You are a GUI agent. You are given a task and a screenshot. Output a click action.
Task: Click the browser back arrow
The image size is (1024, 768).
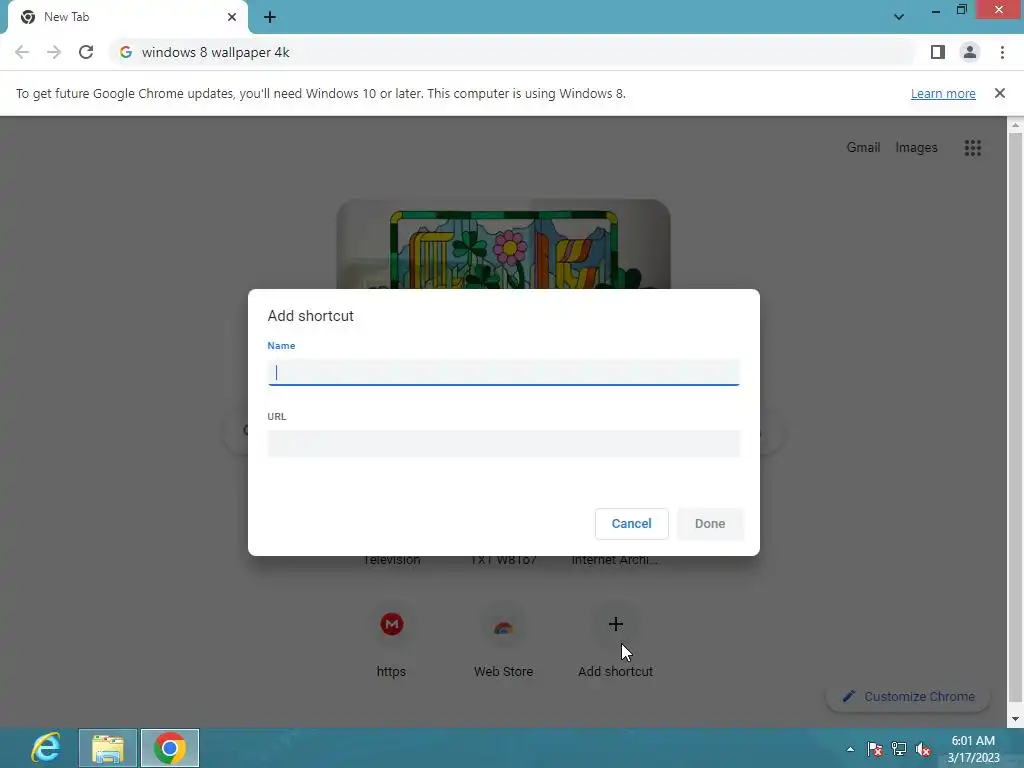point(22,52)
